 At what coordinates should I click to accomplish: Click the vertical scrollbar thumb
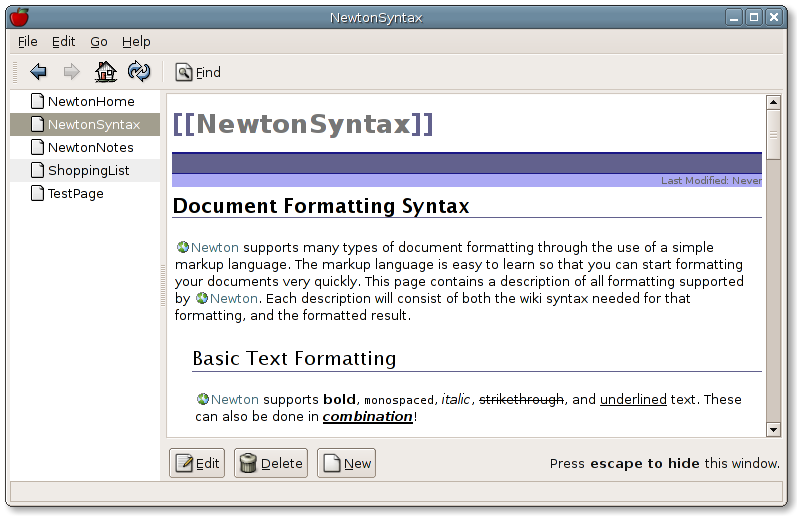pyautogui.click(x=773, y=135)
